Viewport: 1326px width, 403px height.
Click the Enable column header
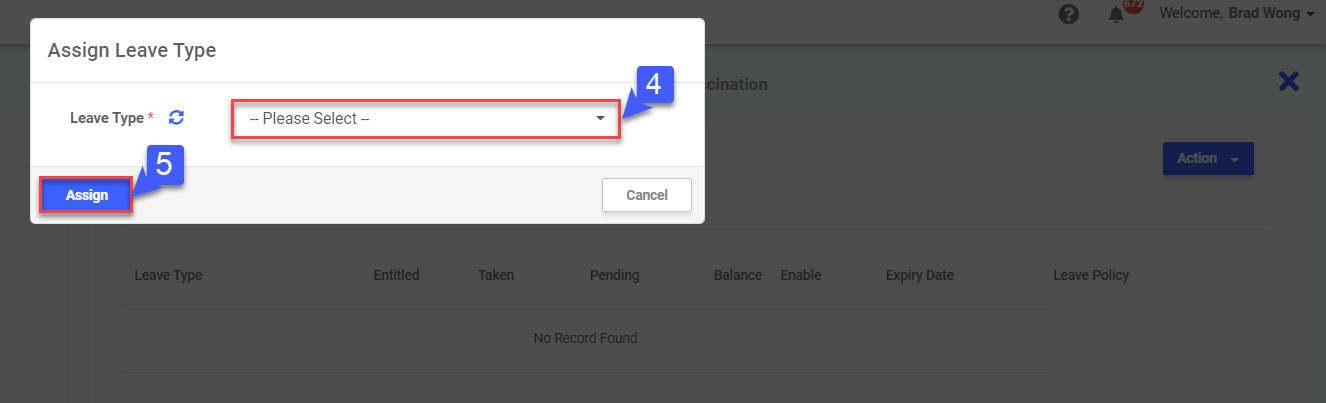pyautogui.click(x=801, y=275)
